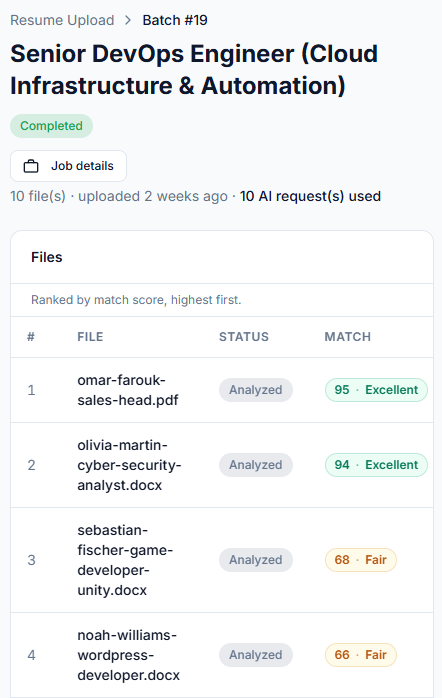The image size is (442, 698).
Task: Click the 66 Fair match badge
Action: 361,655
